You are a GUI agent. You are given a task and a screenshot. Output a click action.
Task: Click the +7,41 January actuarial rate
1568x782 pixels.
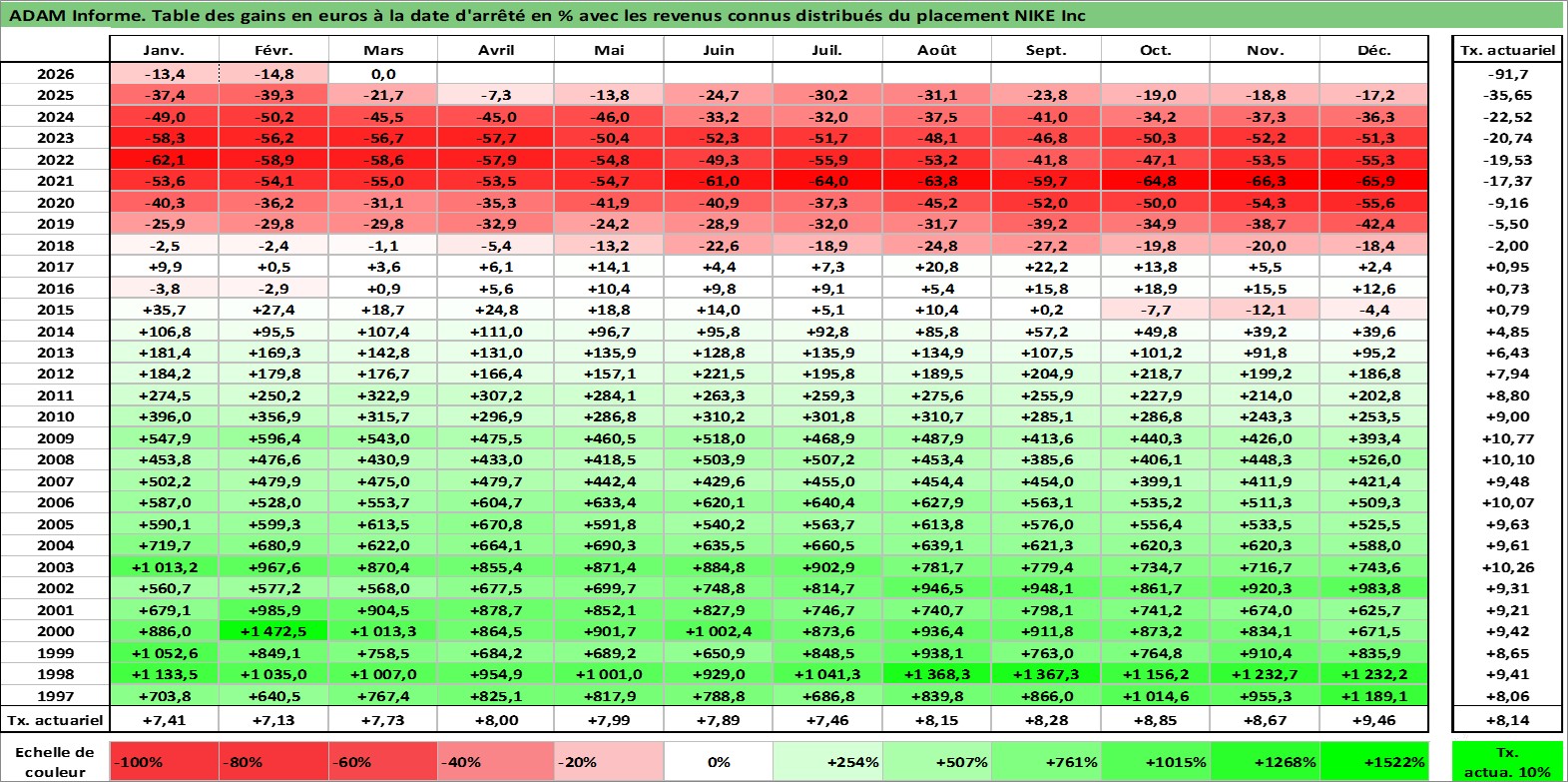164,719
